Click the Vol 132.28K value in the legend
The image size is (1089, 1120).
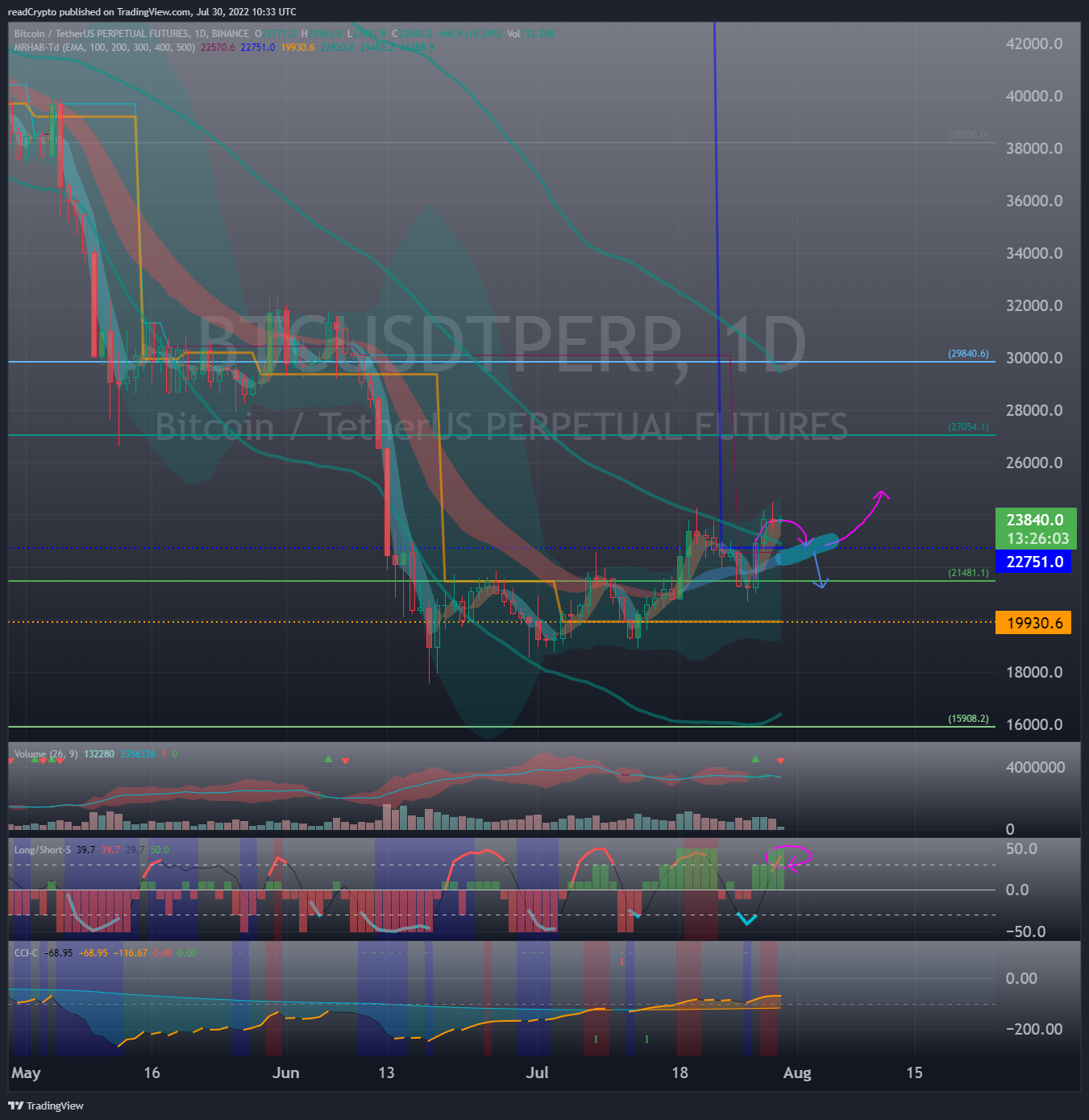tap(530, 34)
